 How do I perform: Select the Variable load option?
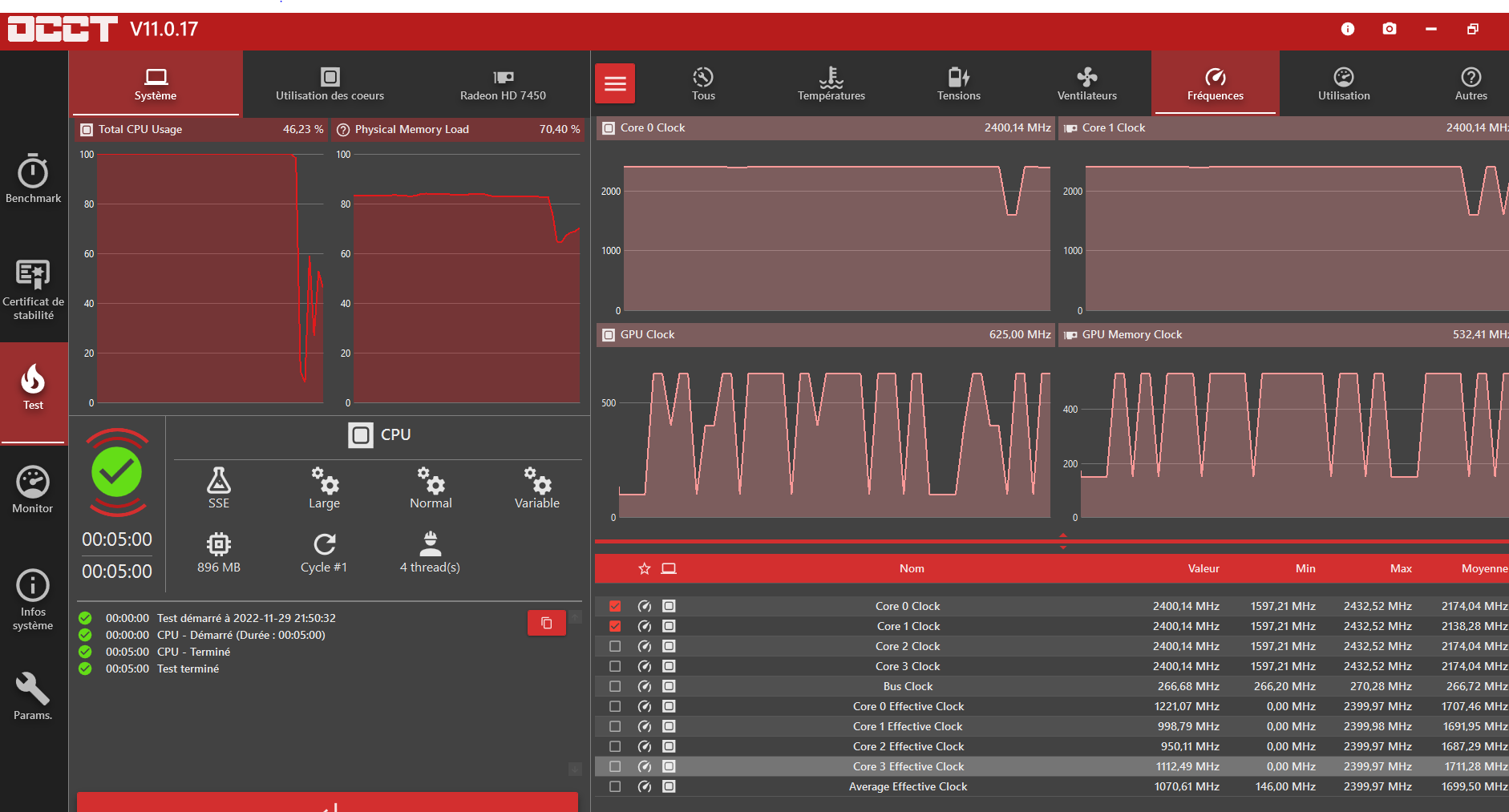[537, 487]
